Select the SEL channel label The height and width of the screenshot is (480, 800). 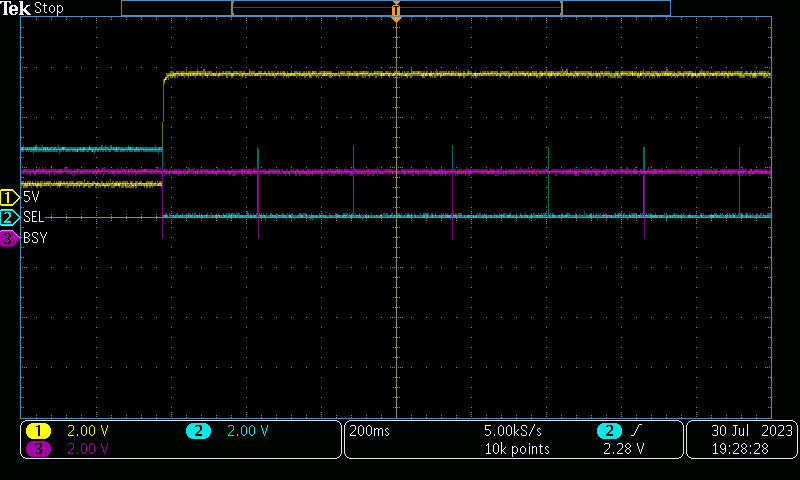[x=34, y=217]
